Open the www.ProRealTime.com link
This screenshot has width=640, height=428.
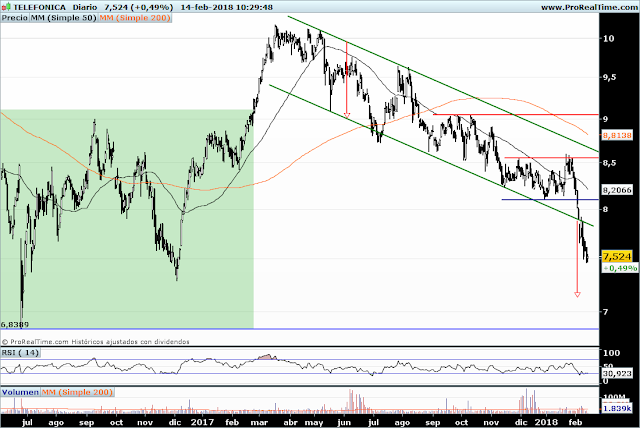pos(590,7)
